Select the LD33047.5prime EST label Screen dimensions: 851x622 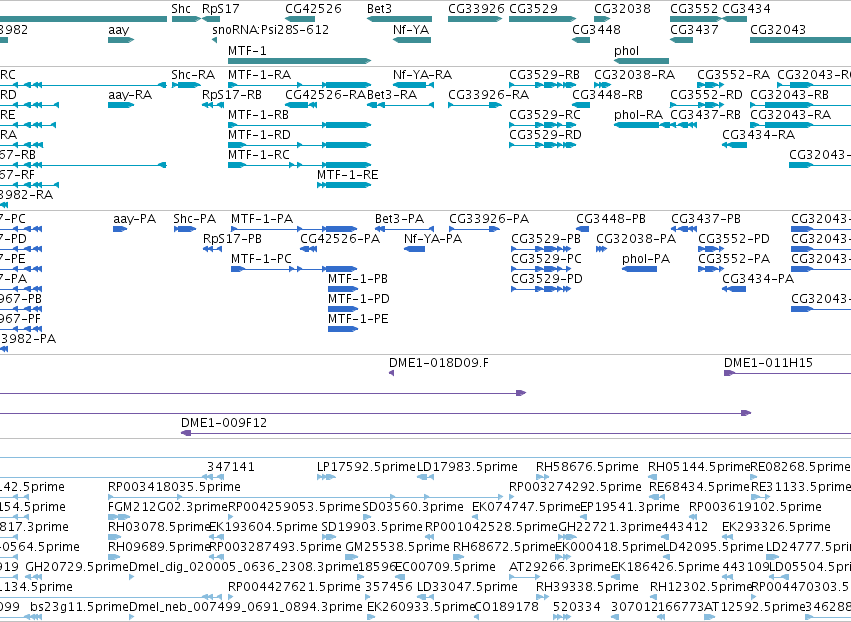[467, 587]
